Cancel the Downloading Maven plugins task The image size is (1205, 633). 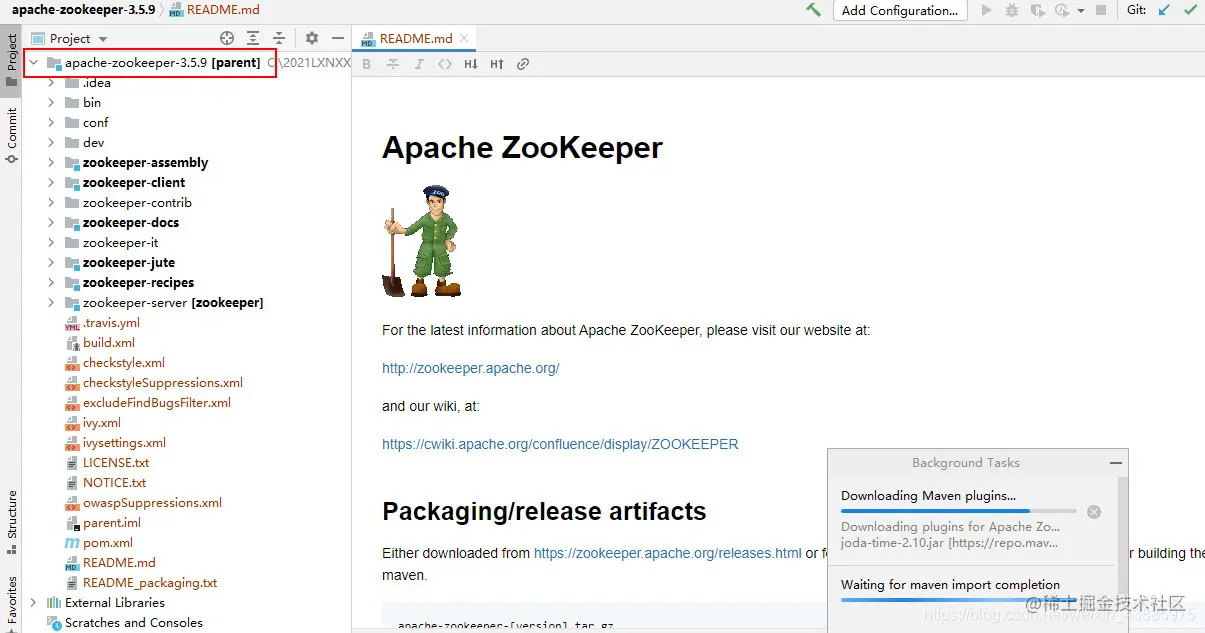pyautogui.click(x=1094, y=512)
